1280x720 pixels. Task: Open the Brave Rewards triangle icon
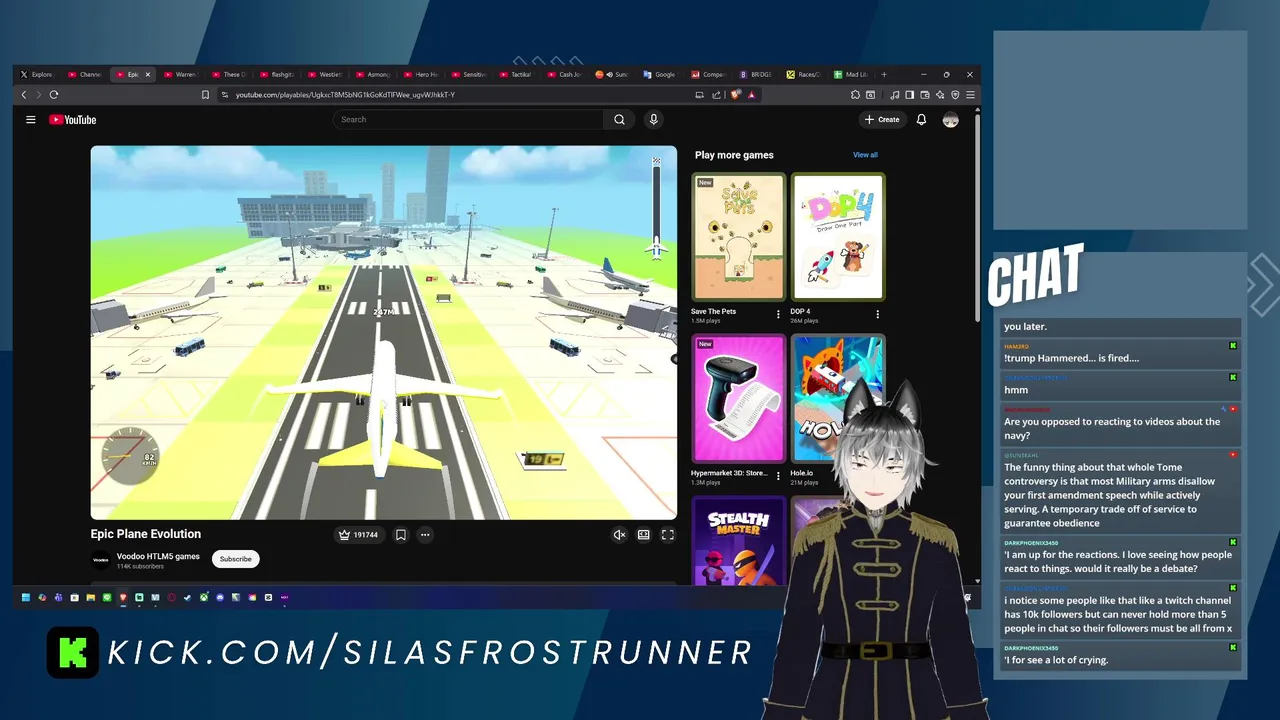click(751, 95)
